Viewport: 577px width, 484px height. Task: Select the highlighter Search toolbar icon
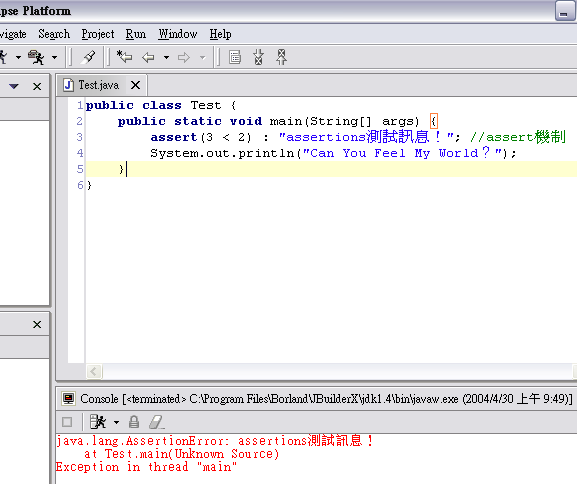click(x=88, y=57)
